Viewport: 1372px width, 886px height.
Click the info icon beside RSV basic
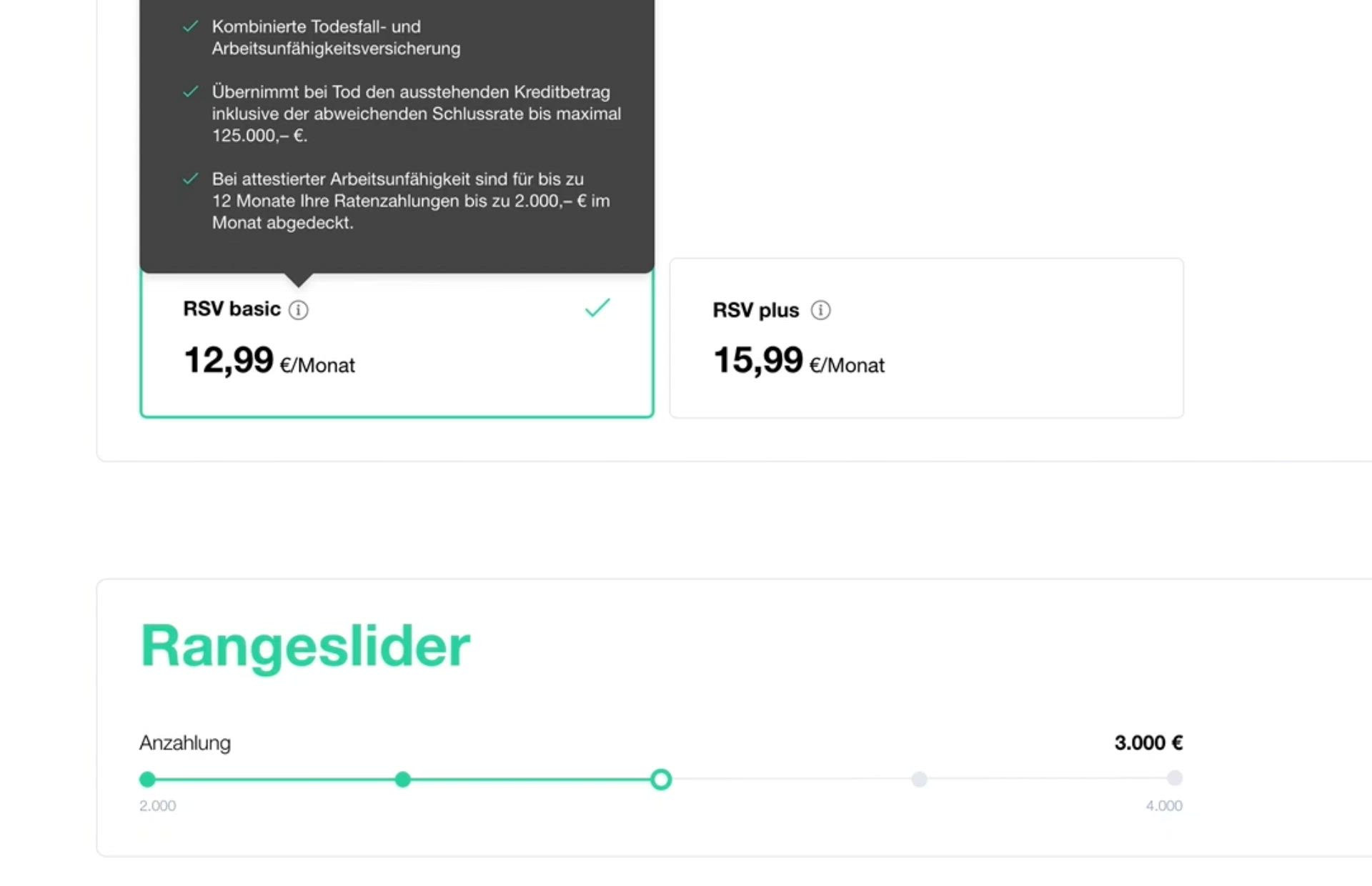click(x=298, y=310)
